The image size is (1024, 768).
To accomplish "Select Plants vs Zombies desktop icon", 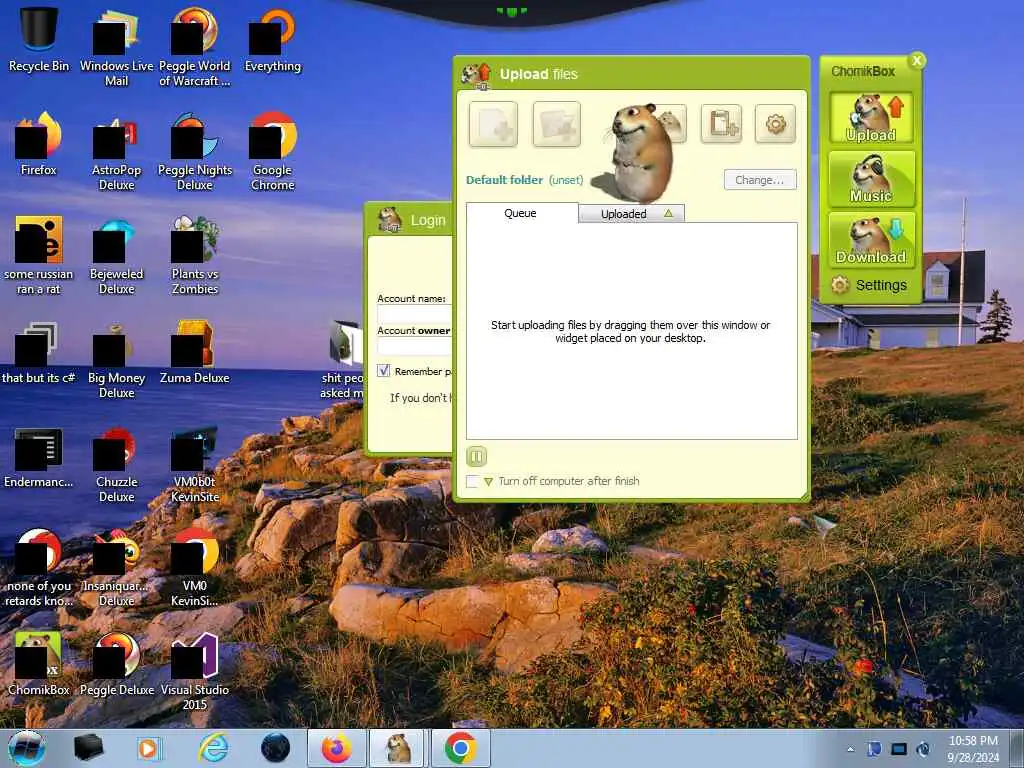I will (195, 256).
